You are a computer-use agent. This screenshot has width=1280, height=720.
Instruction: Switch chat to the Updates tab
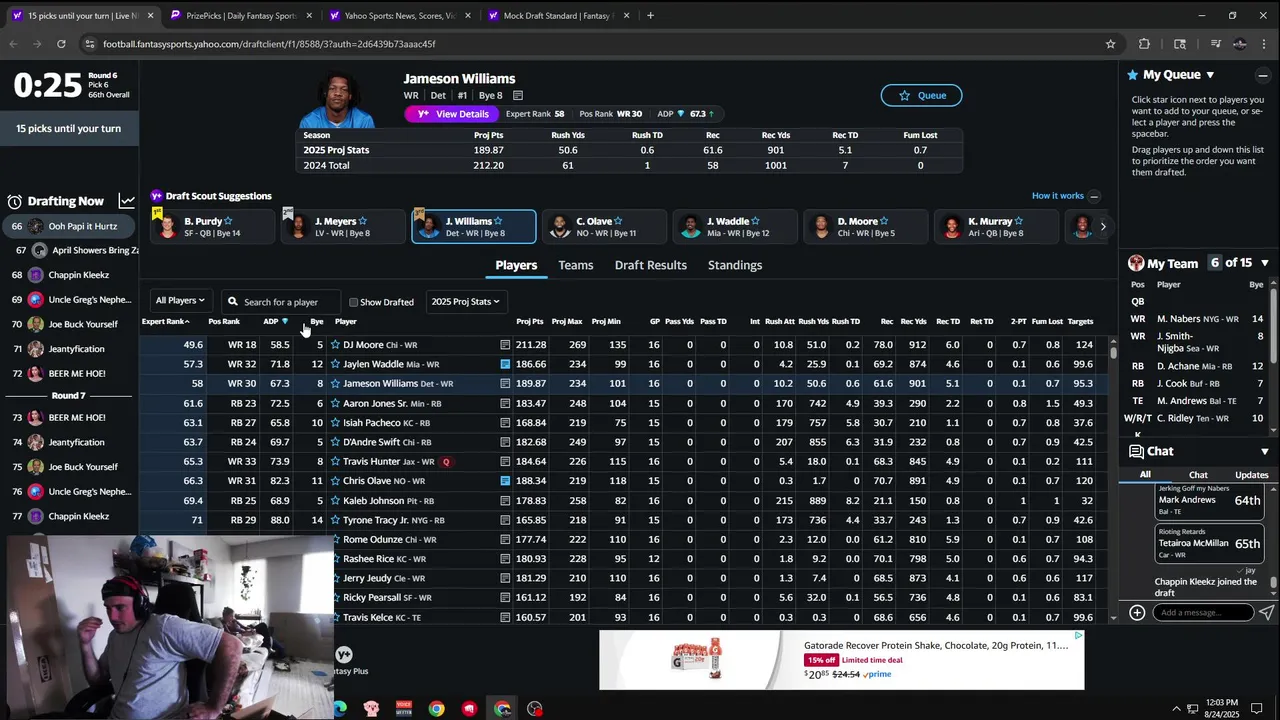(1251, 475)
